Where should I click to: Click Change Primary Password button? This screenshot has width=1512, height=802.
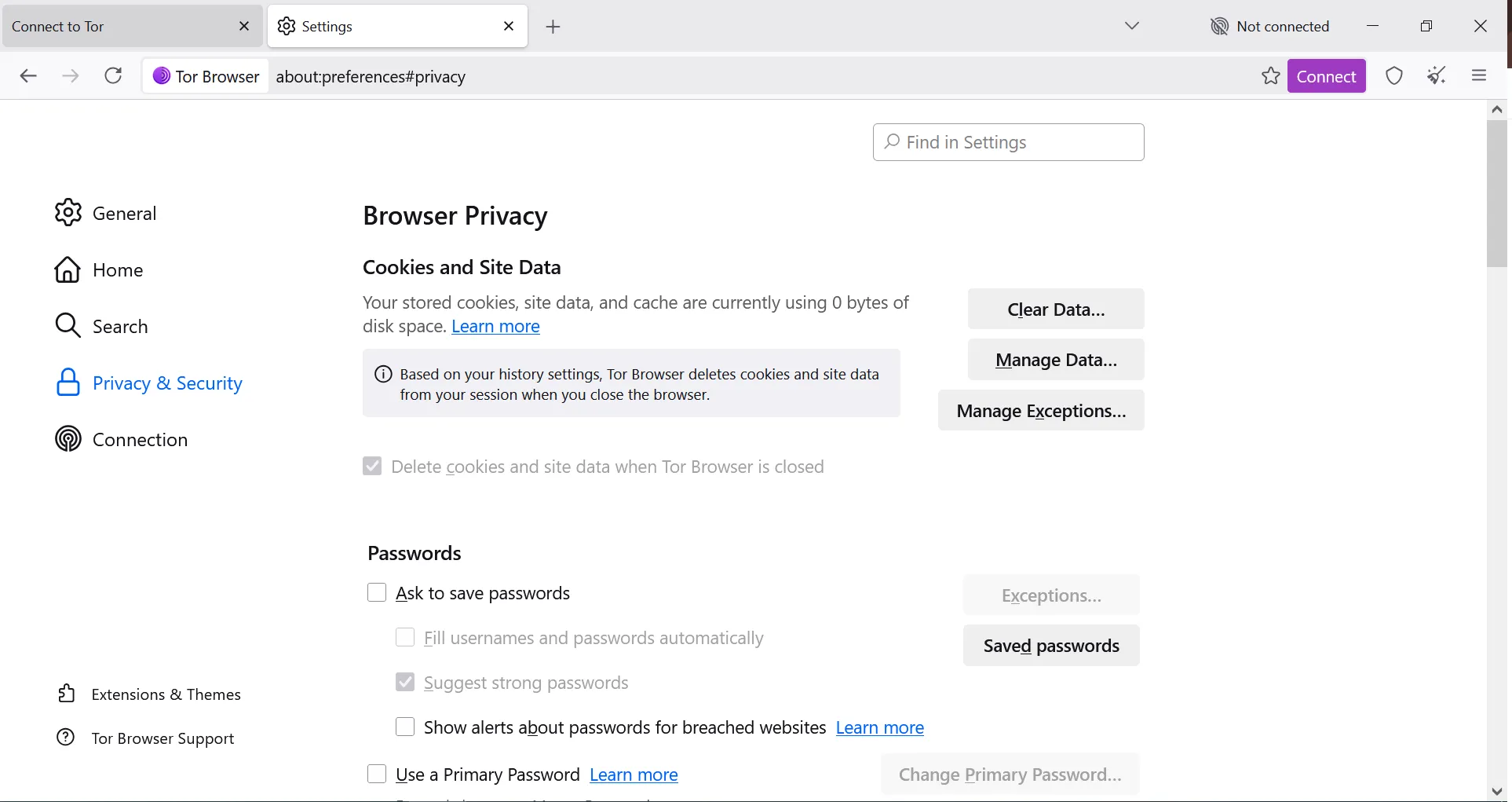coord(1010,774)
